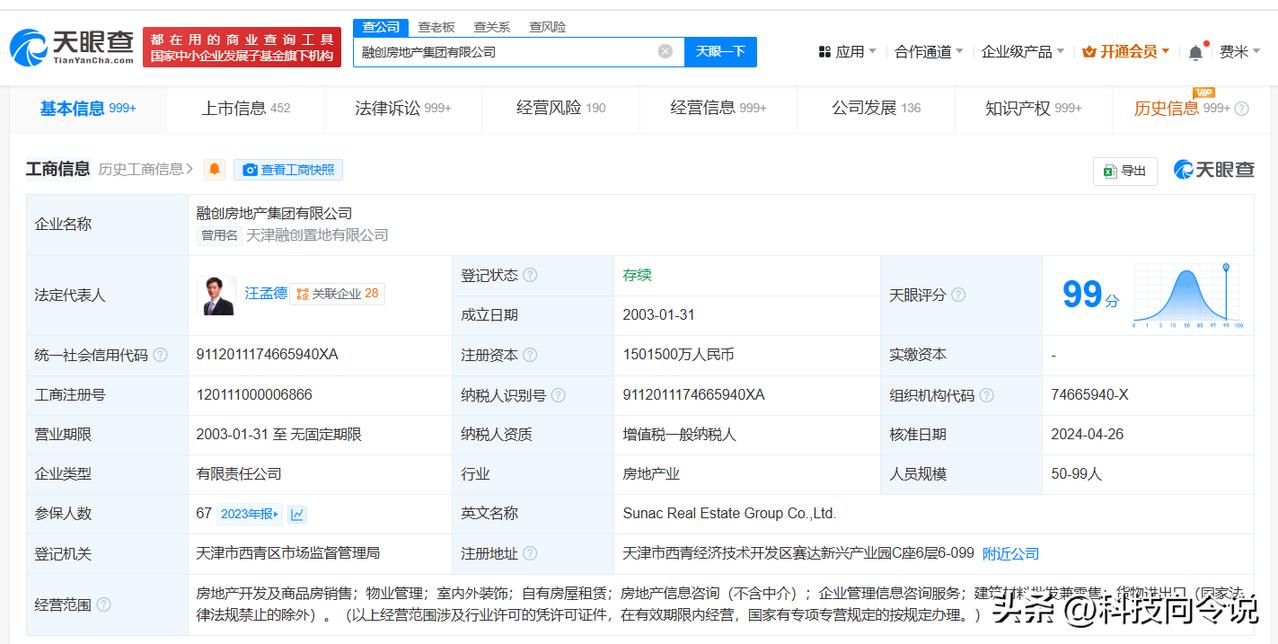The image size is (1278, 644).
Task: Open the 参保人数 trend chart icon
Action: 297,514
